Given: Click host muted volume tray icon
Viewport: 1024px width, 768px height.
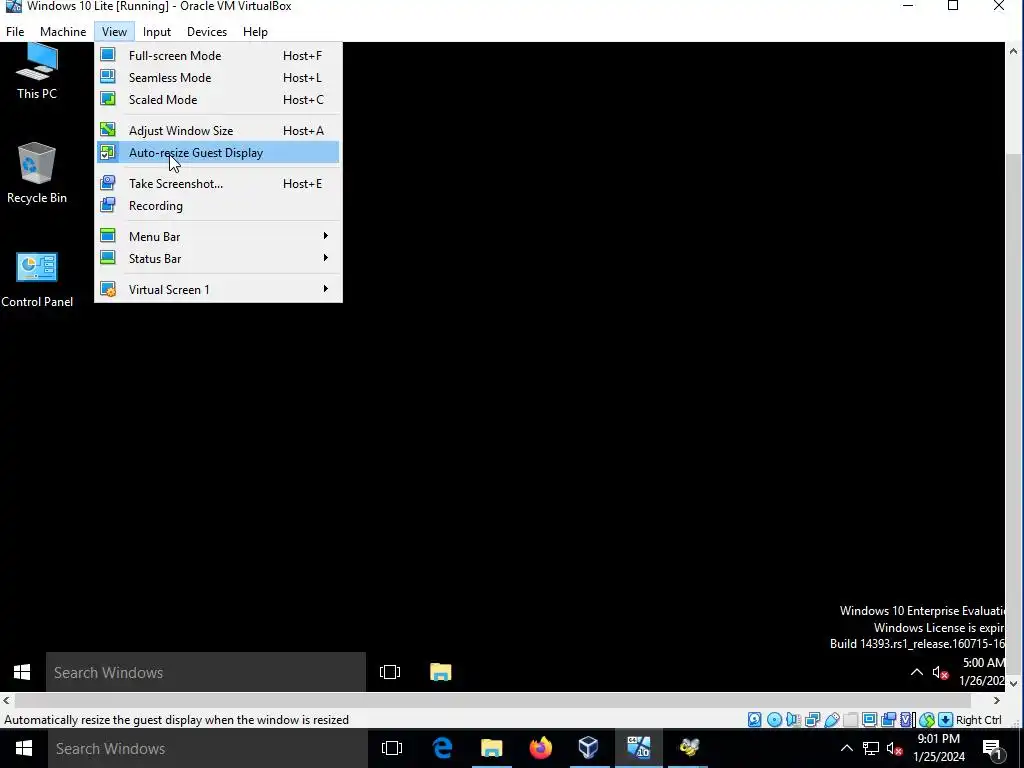Looking at the screenshot, I should click(895, 748).
